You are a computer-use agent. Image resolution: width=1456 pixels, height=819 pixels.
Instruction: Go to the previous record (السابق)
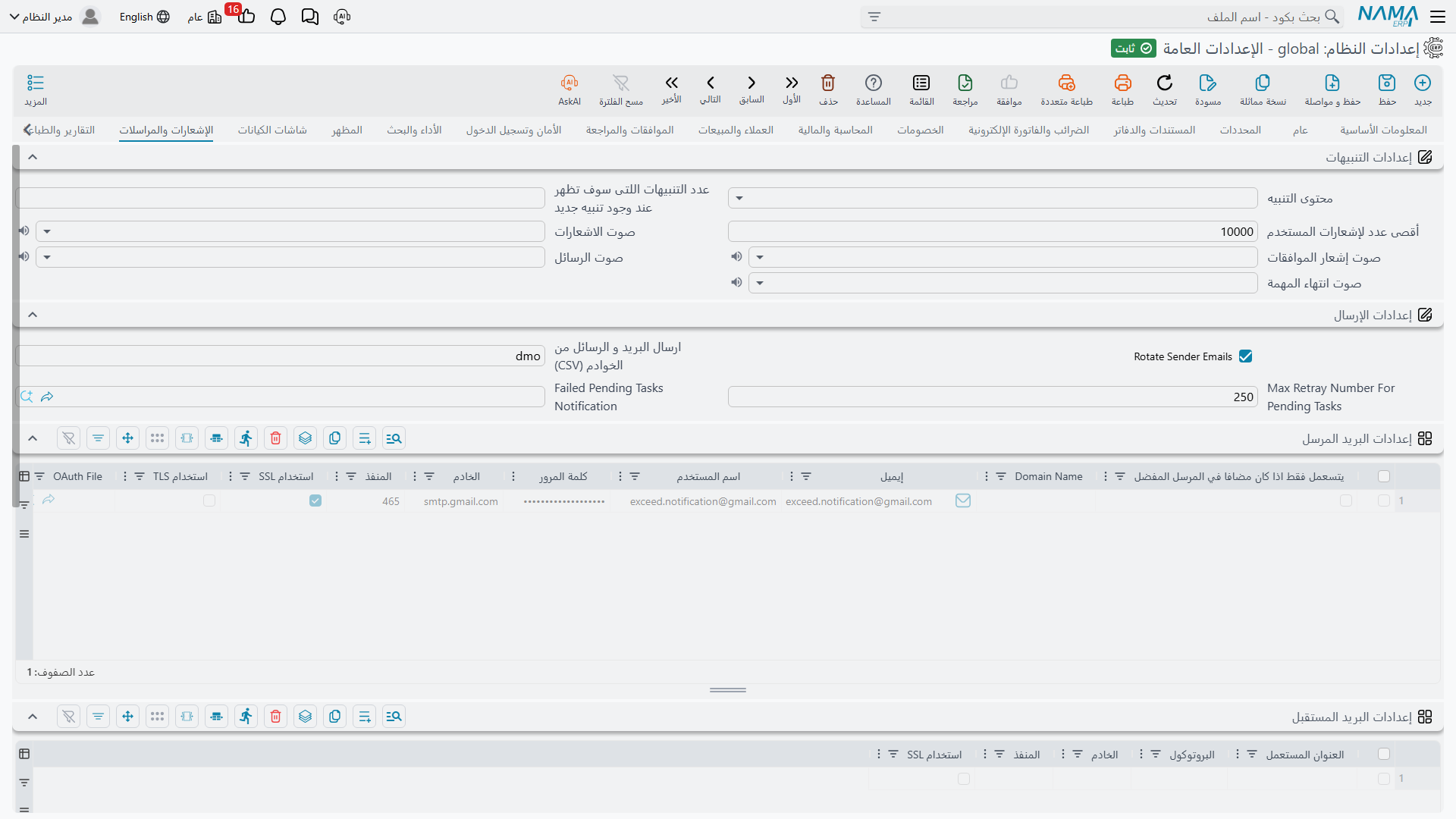click(x=752, y=83)
